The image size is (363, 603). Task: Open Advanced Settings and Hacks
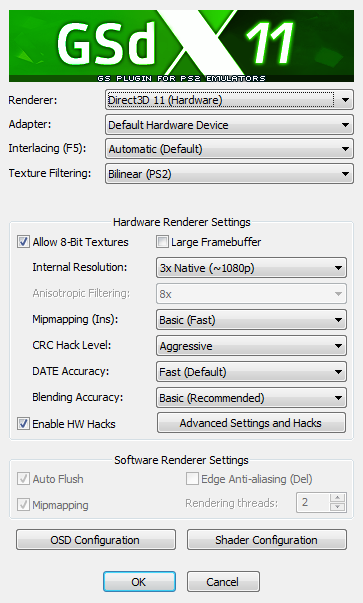(251, 423)
